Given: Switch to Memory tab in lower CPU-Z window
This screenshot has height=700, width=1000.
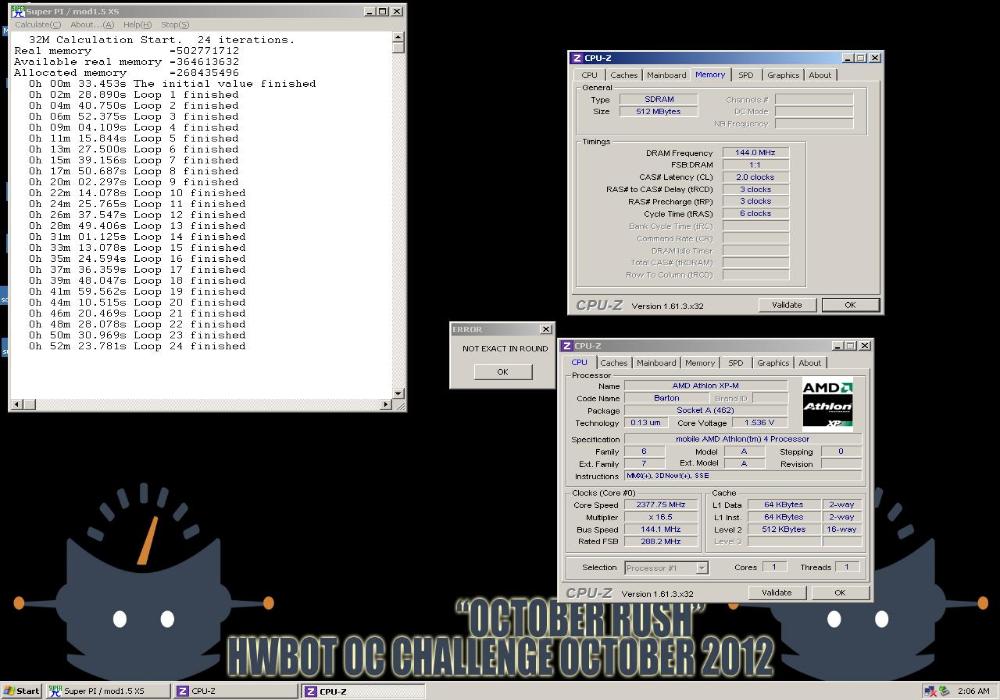Looking at the screenshot, I should (700, 363).
